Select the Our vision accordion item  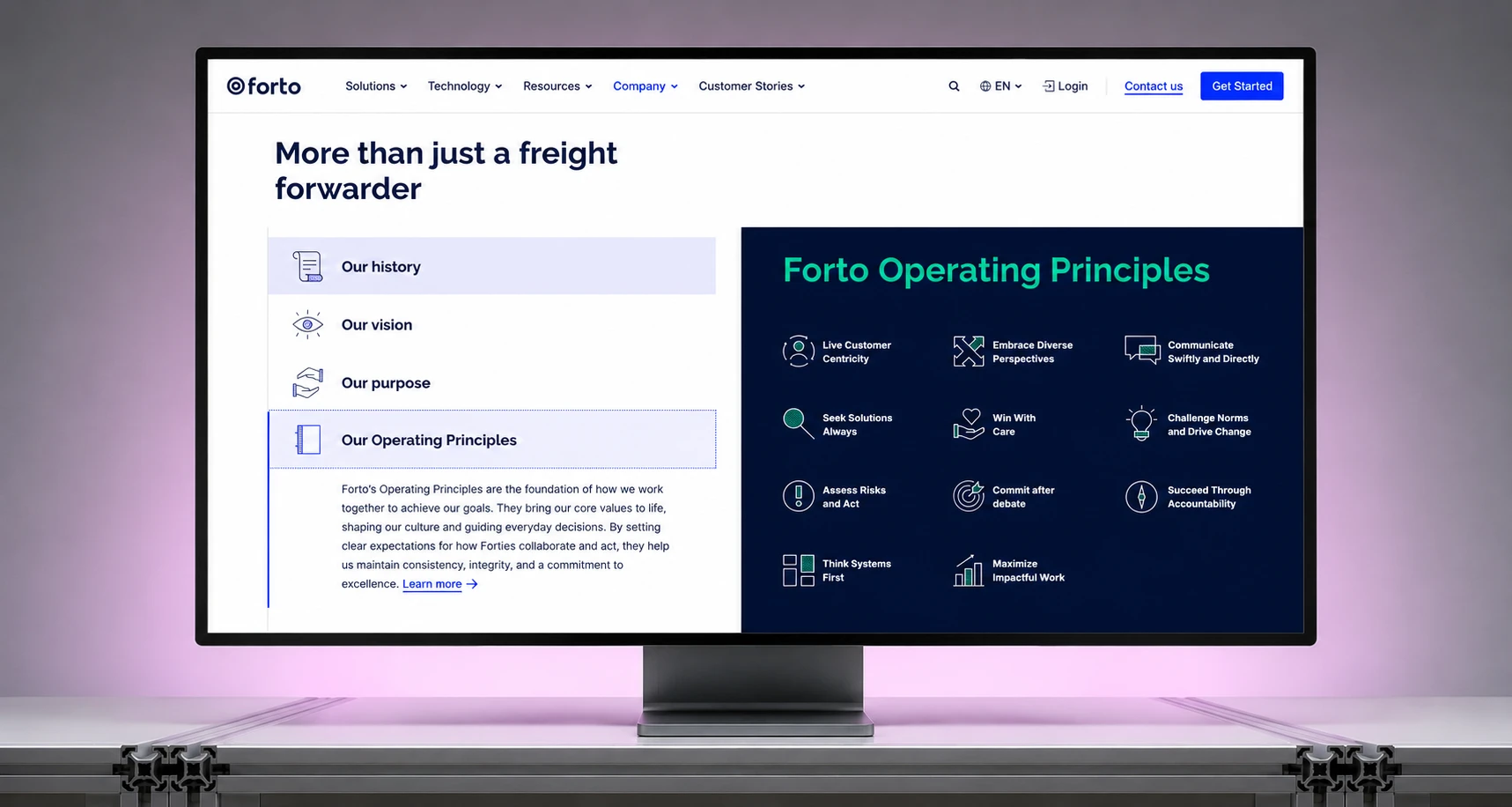click(492, 324)
